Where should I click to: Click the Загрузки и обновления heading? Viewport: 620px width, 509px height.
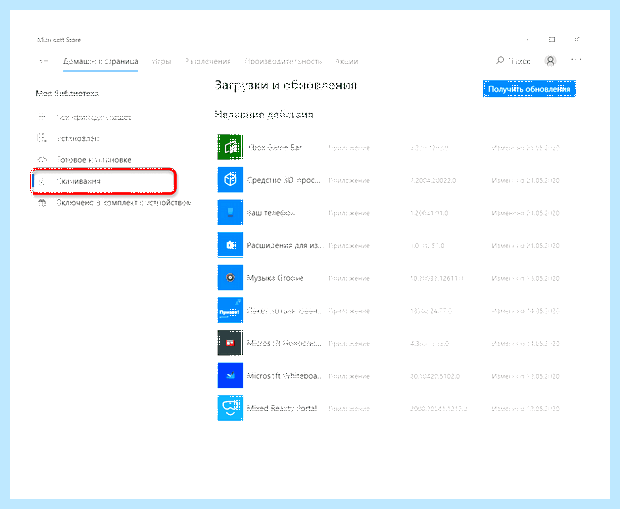[x=285, y=85]
